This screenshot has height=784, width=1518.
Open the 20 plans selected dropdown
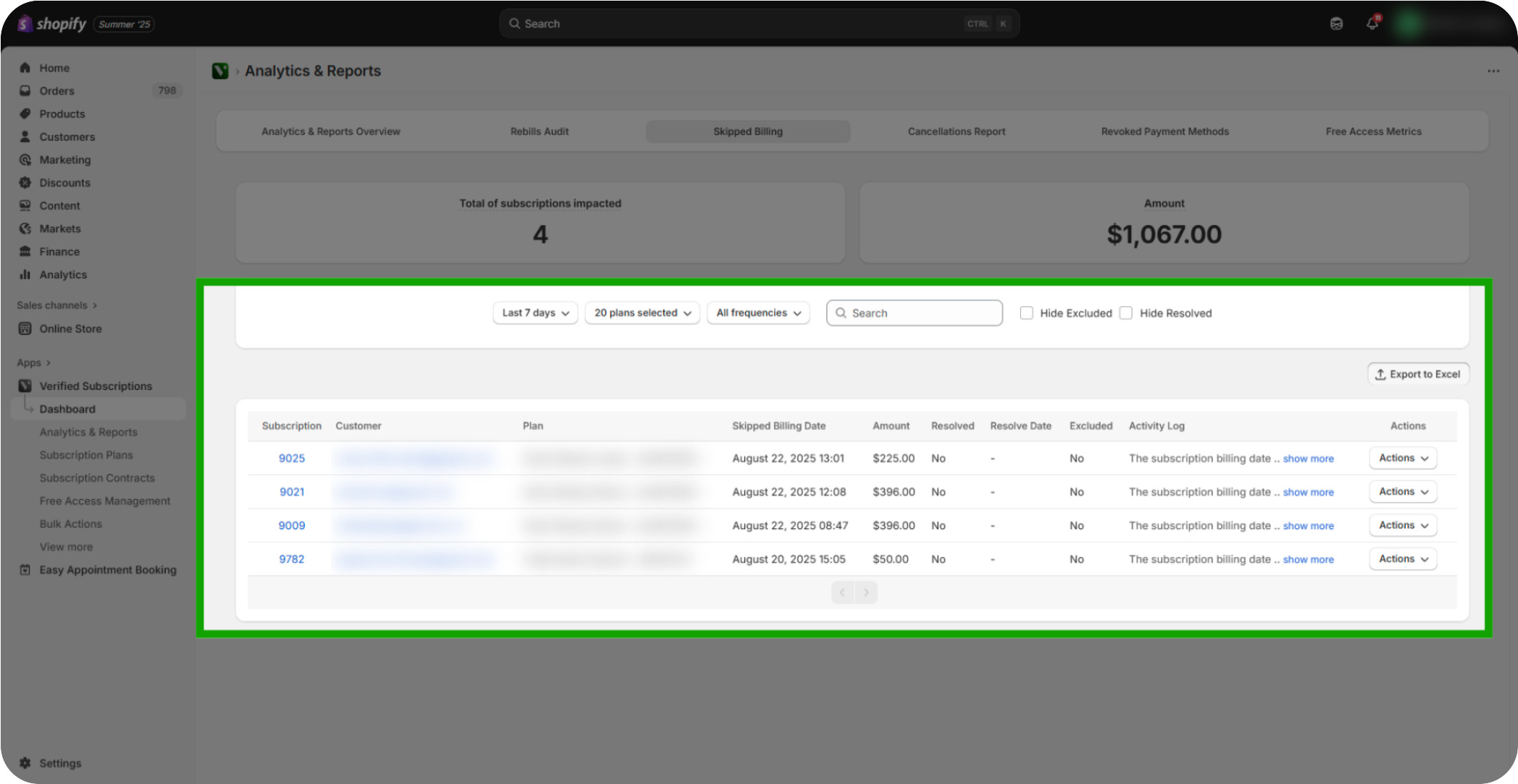[x=642, y=313]
